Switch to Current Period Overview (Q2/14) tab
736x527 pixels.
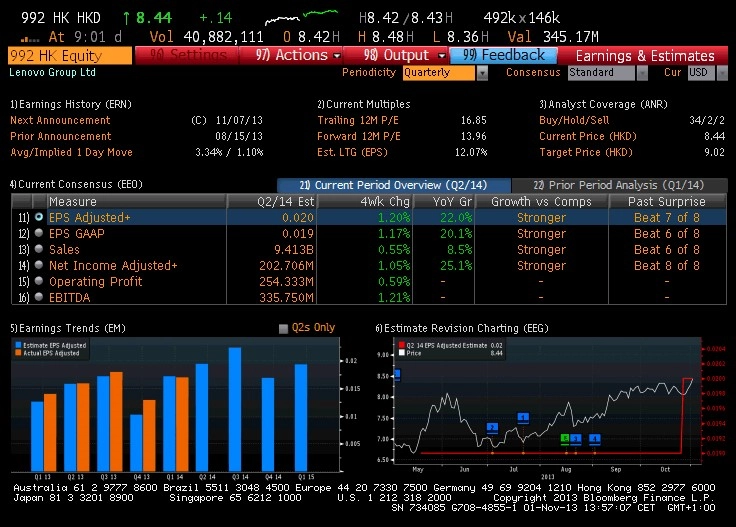393,185
